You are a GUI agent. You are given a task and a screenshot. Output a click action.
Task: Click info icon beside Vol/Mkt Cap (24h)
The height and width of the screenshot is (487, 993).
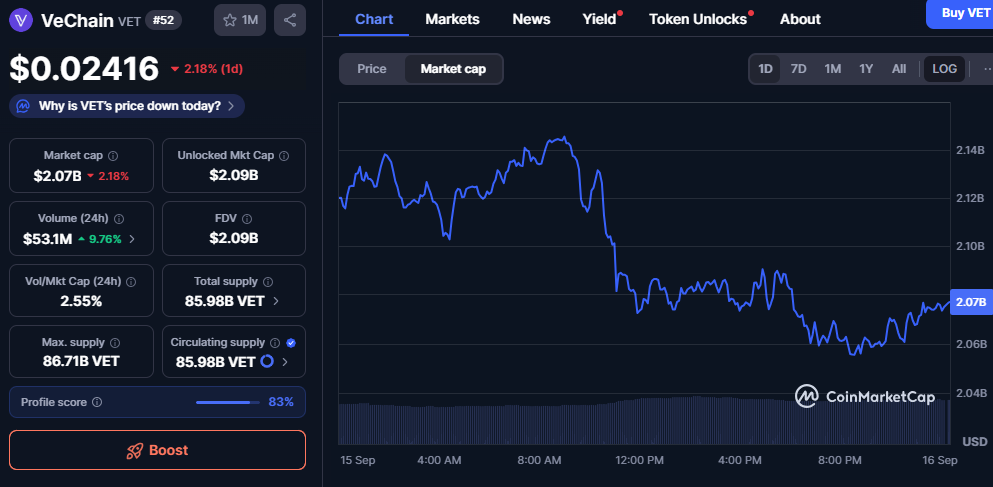coord(131,281)
